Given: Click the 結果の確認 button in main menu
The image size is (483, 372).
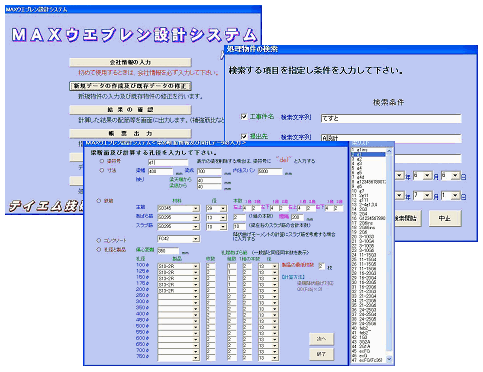Looking at the screenshot, I should (x=130, y=110).
